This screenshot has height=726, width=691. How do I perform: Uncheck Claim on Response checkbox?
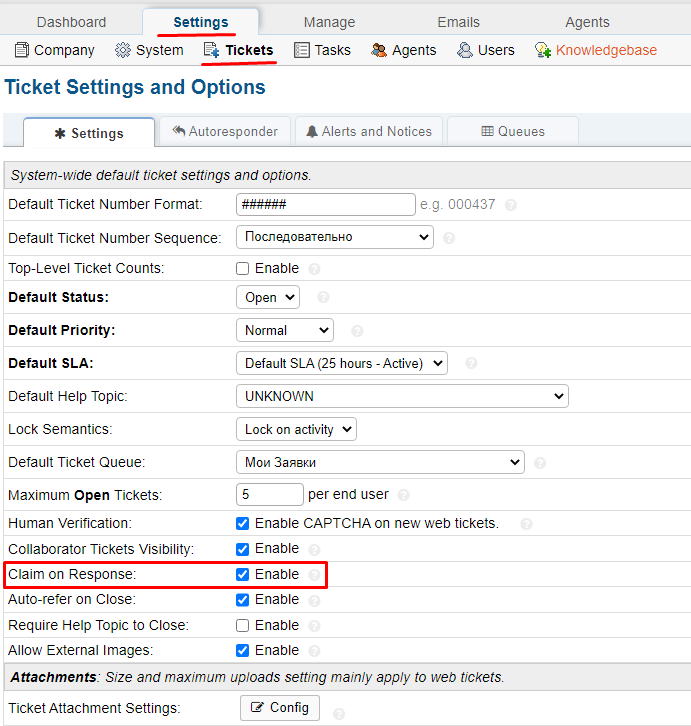(x=242, y=575)
